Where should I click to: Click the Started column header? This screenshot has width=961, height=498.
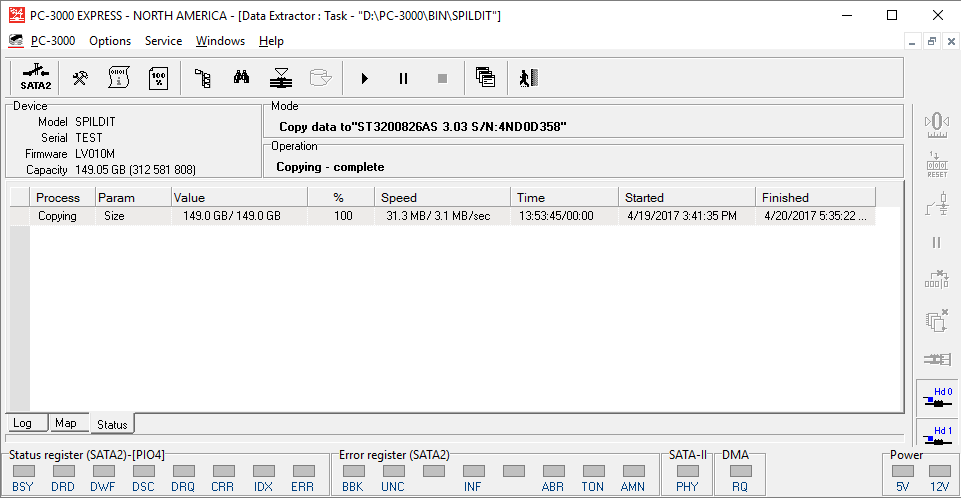point(687,198)
